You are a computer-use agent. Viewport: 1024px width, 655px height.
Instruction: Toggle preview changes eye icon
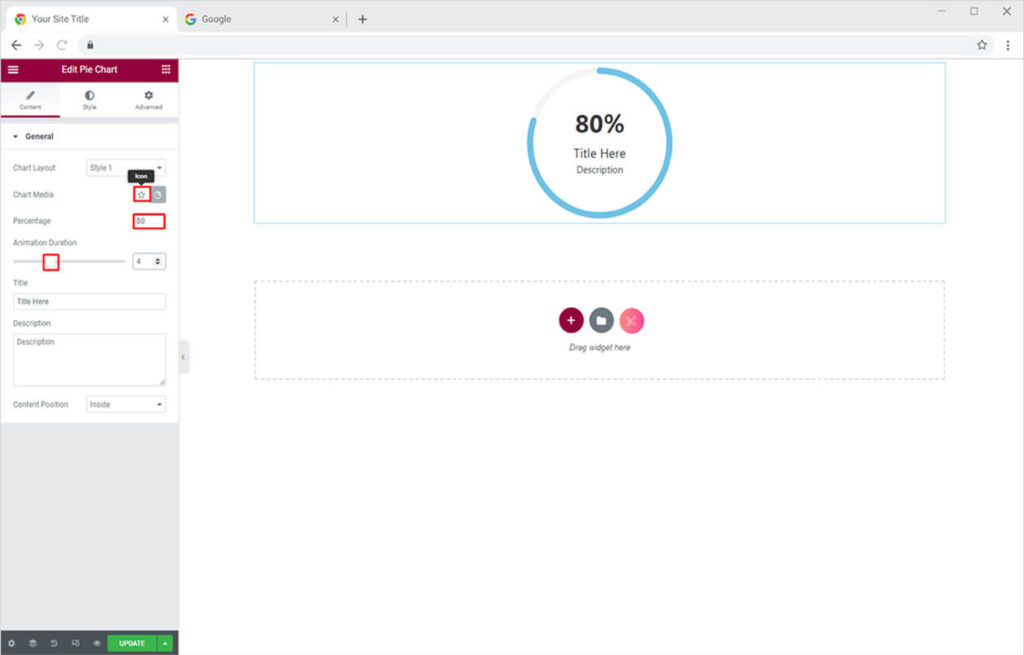point(97,643)
